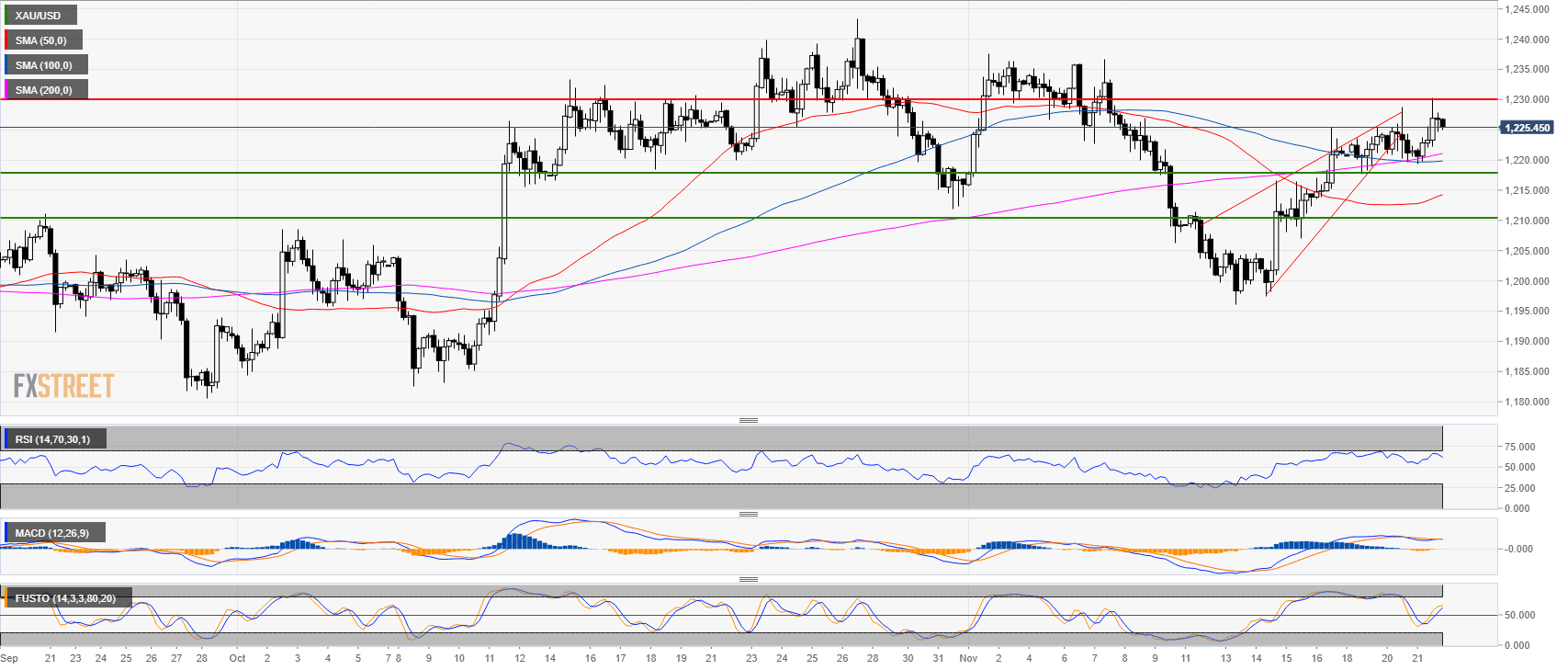This screenshot has width=1568, height=670.
Task: Open the FUSTO (14,3,3,80,20) indicator label
Action: [x=65, y=598]
